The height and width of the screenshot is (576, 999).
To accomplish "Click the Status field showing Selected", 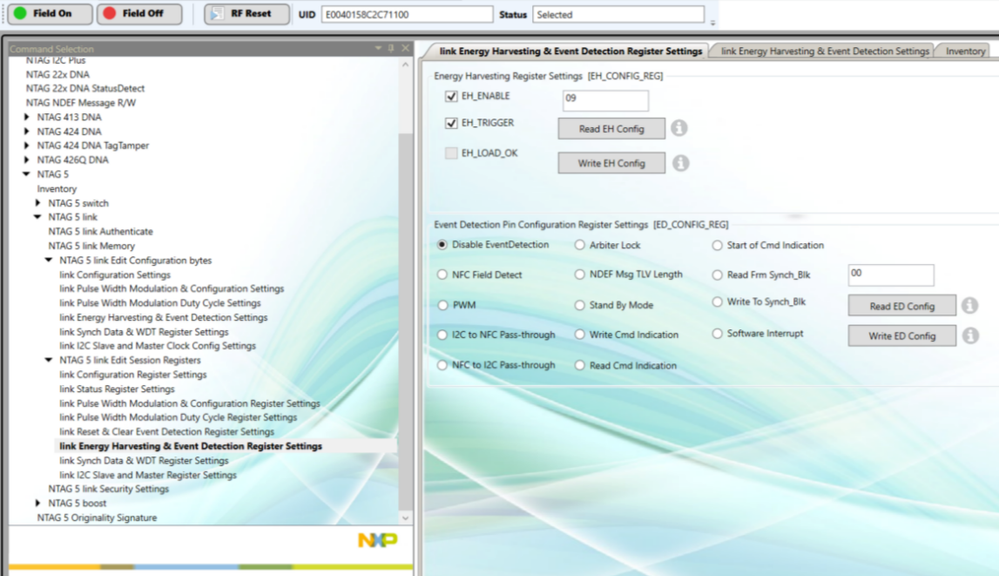I will click(x=619, y=14).
